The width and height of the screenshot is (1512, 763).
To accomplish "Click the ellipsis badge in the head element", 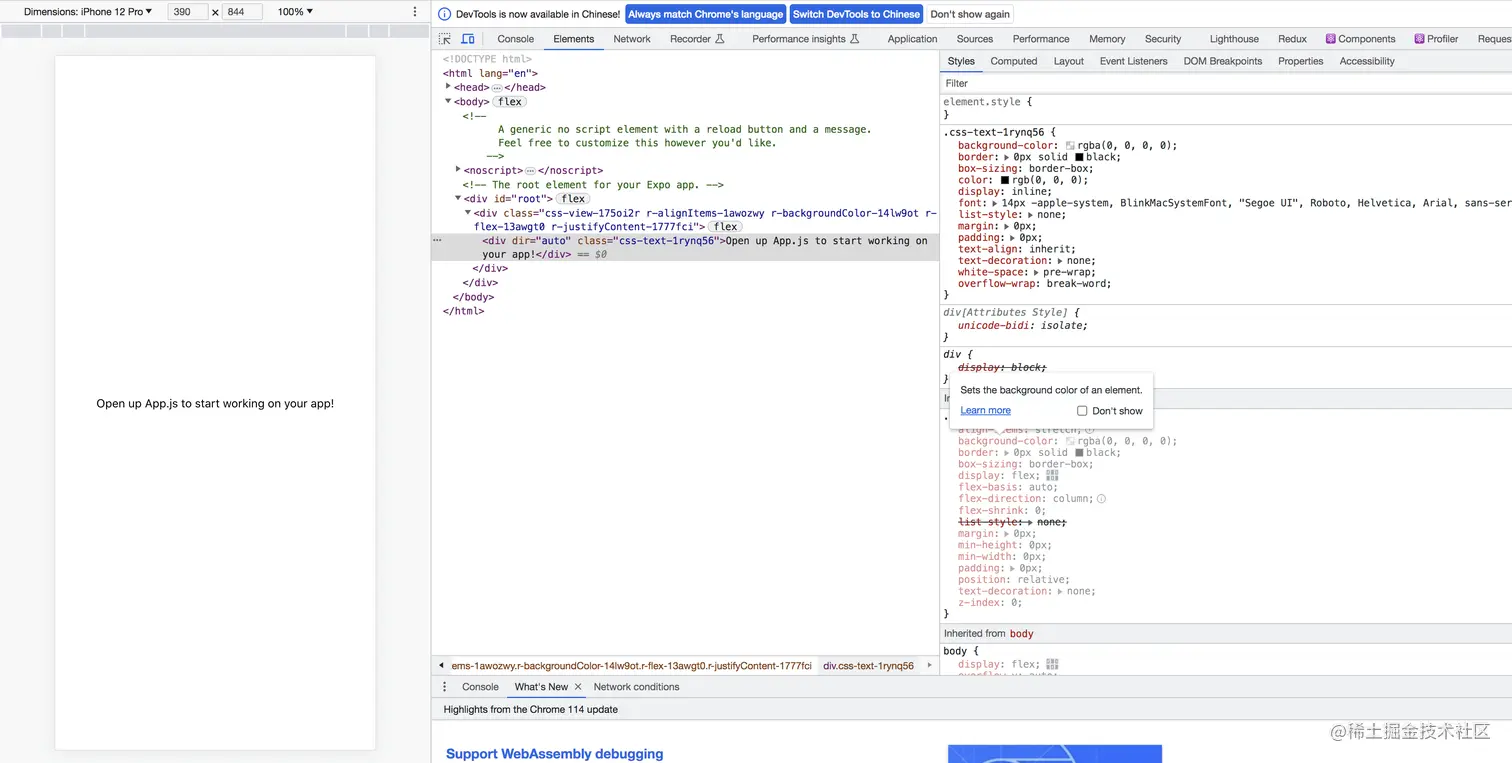I will pyautogui.click(x=497, y=88).
